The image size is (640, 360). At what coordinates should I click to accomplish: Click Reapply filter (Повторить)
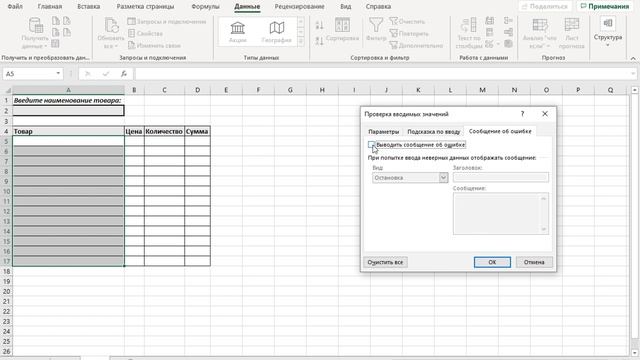409,33
